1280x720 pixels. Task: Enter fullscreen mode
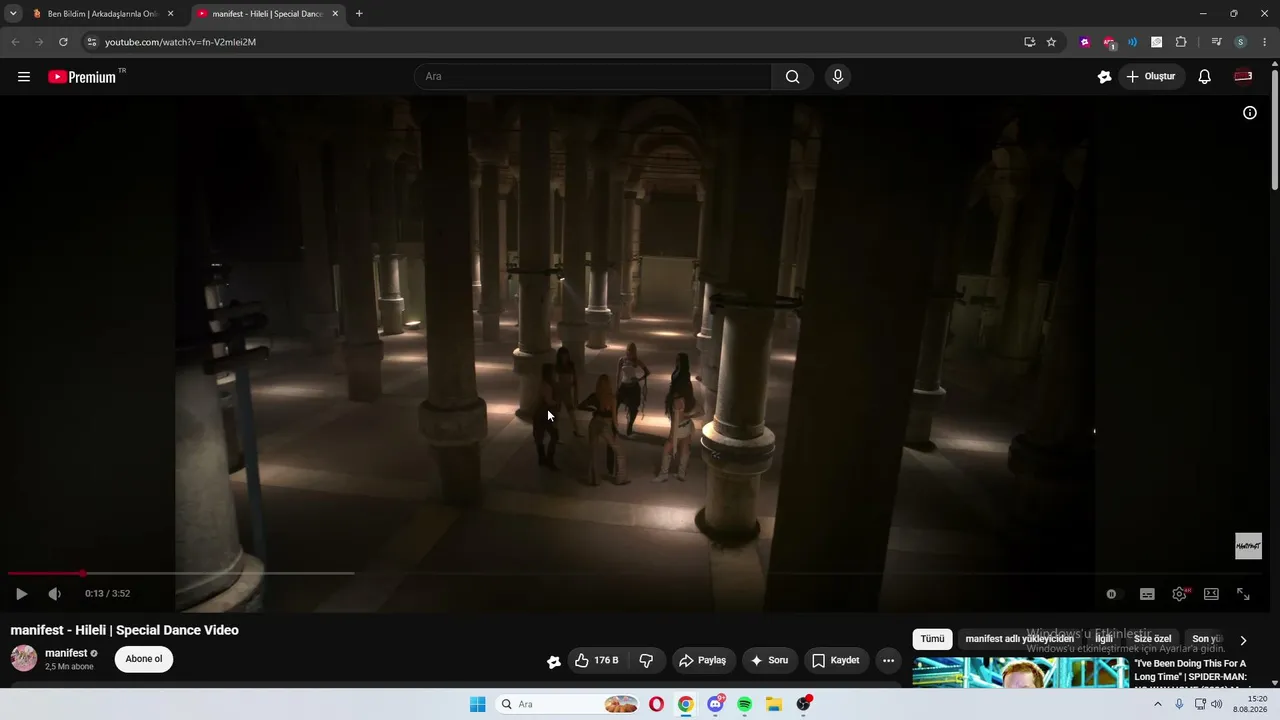click(x=1243, y=594)
